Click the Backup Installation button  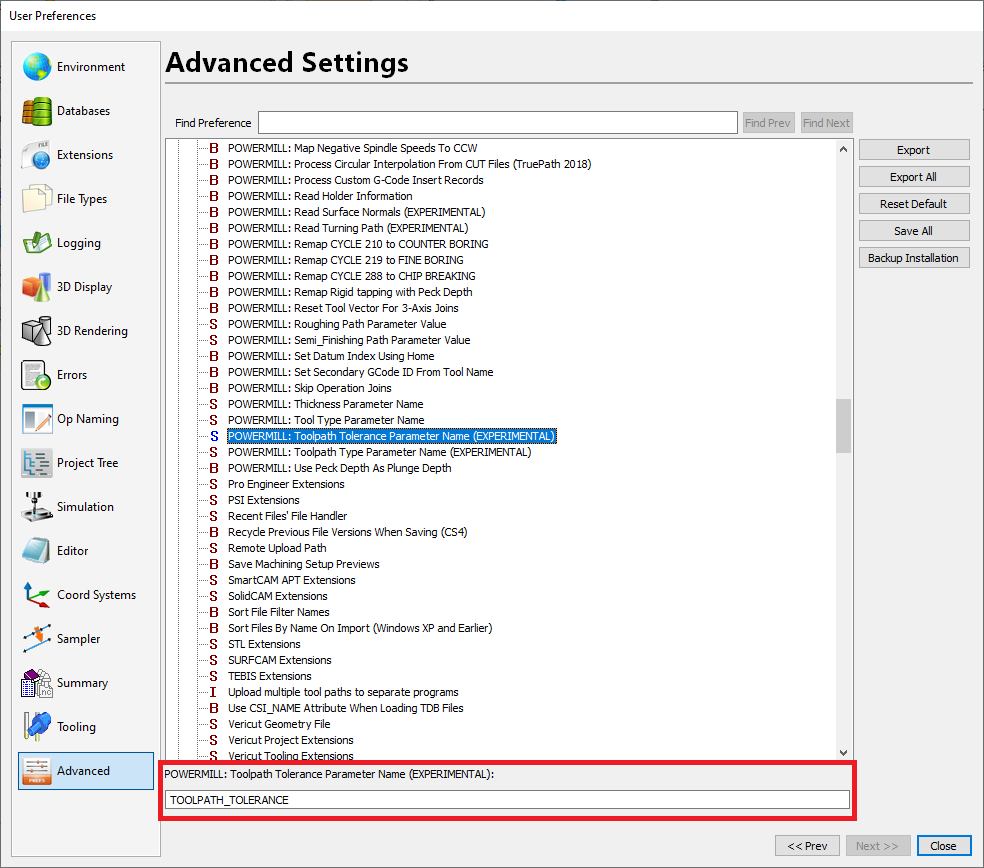(x=913, y=257)
